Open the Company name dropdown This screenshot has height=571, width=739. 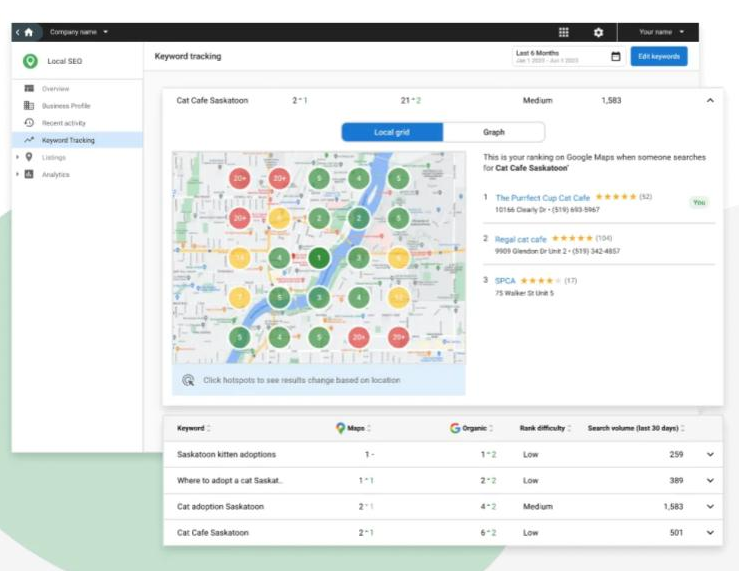[79, 32]
